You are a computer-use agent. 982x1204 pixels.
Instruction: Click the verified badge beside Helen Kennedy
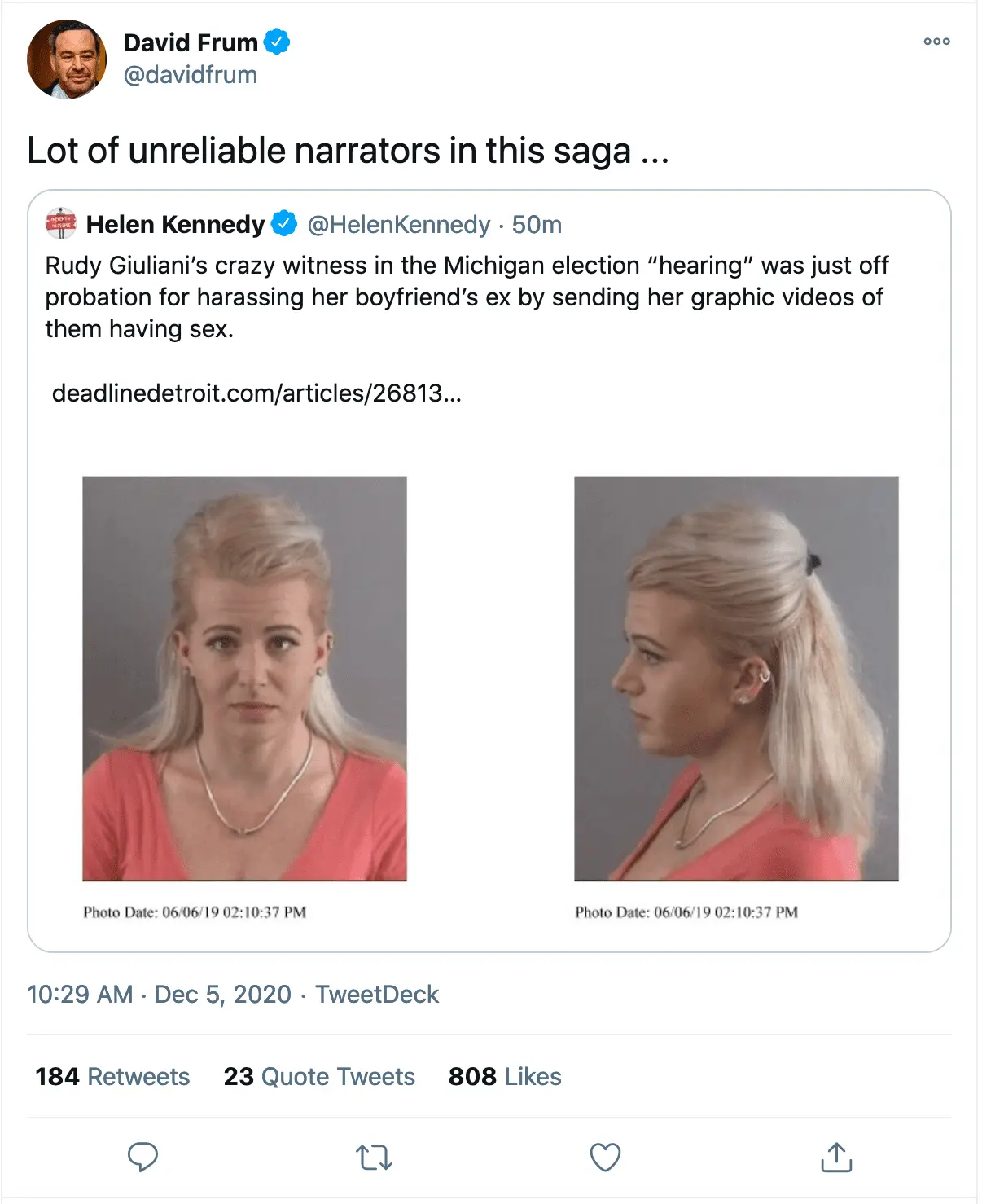point(284,224)
